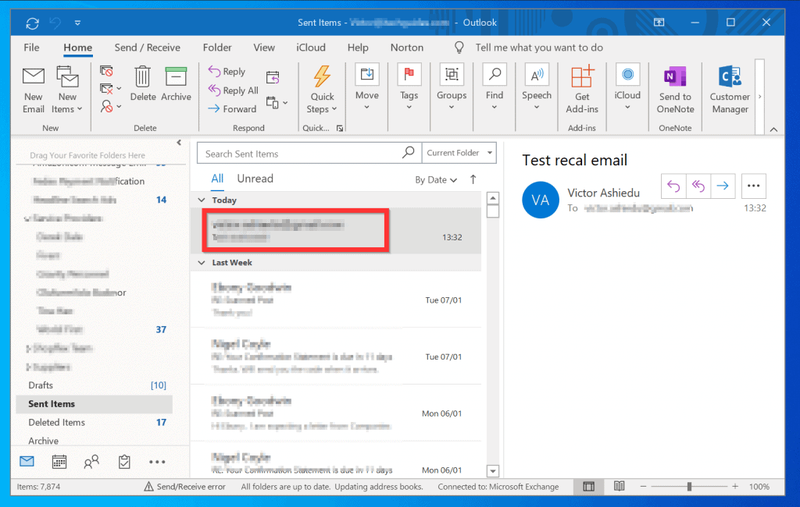The width and height of the screenshot is (800, 507).
Task: Open the File tab
Action: (31, 47)
